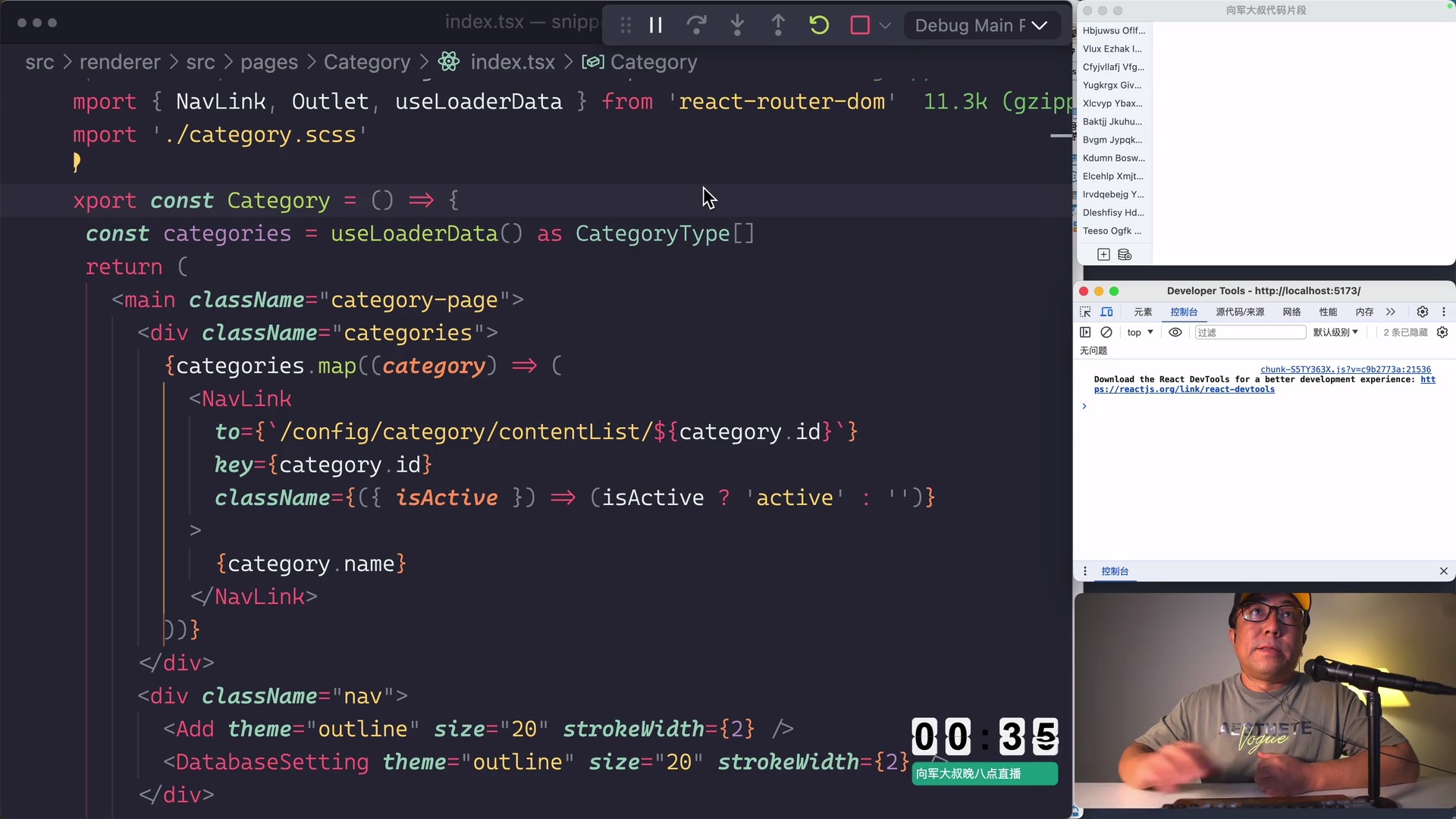Switch to the 网络 Network tab
Screen dimensions: 1456x819
pos(1291,312)
